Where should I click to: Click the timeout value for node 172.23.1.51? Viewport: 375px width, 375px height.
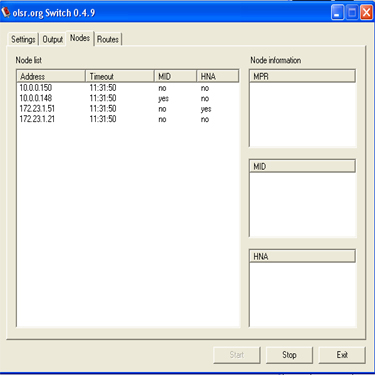(103, 109)
